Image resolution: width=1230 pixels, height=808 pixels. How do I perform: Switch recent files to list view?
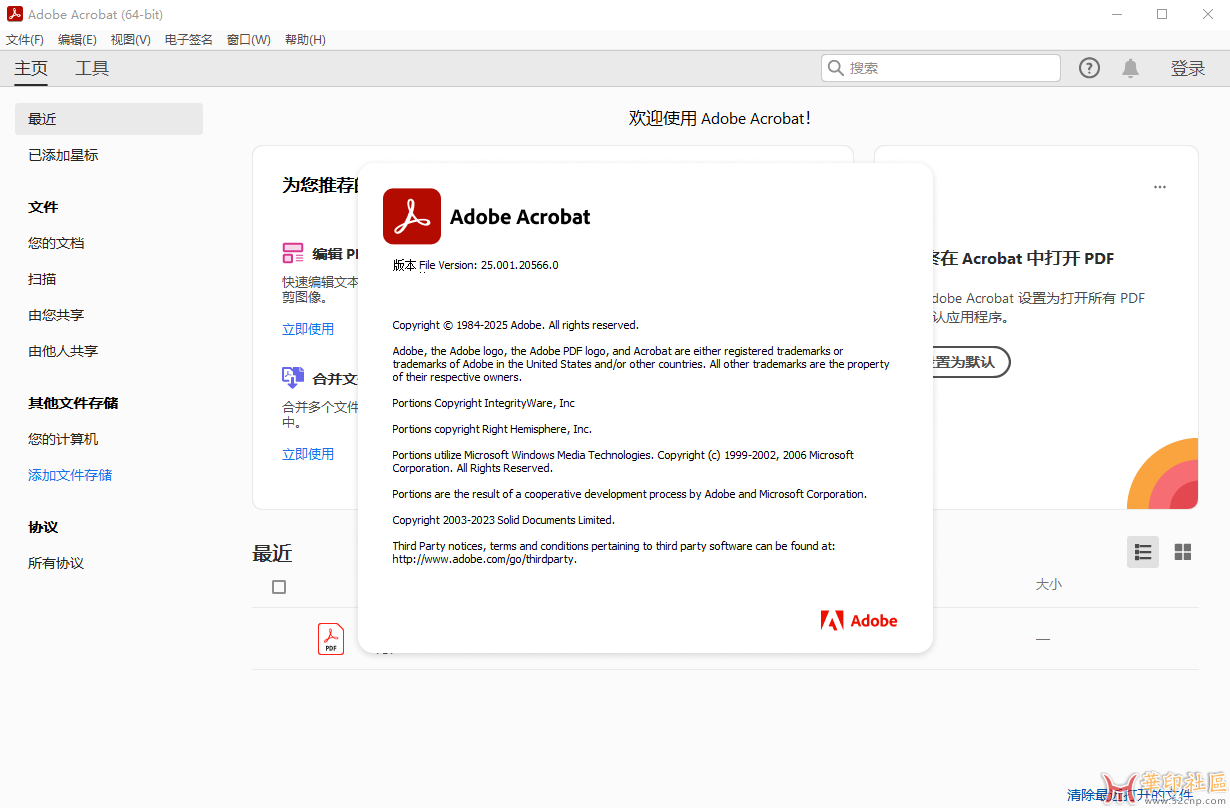(x=1143, y=552)
